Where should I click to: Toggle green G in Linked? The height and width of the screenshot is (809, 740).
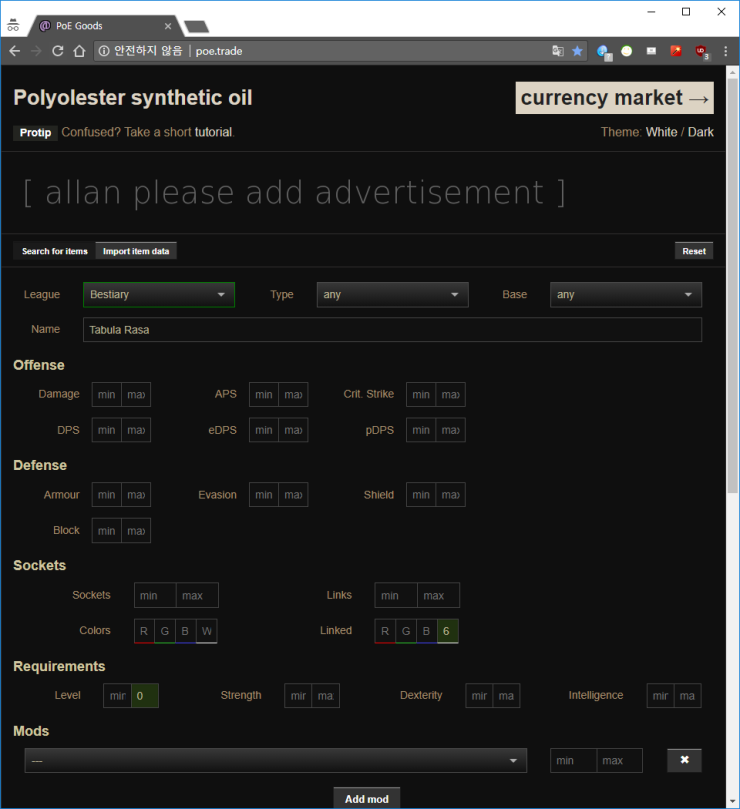click(x=406, y=631)
